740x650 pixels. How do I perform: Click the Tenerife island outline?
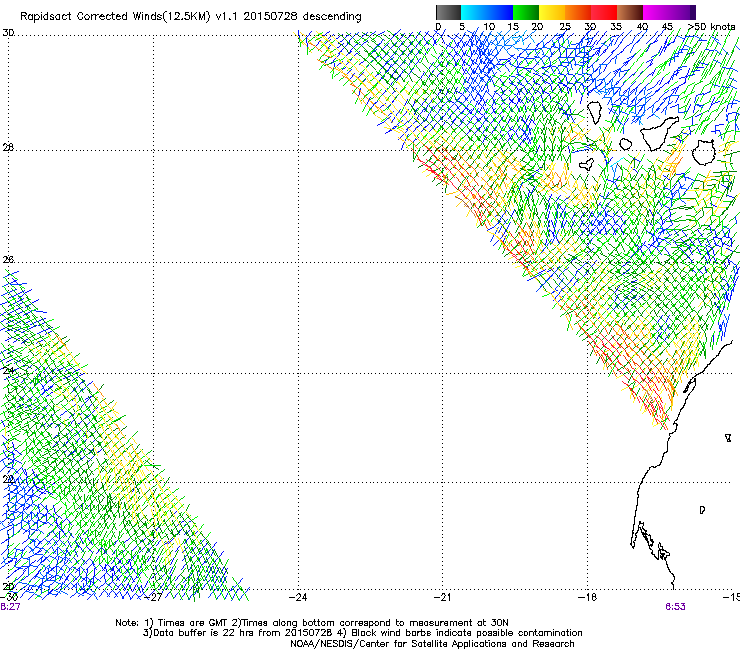(x=660, y=133)
